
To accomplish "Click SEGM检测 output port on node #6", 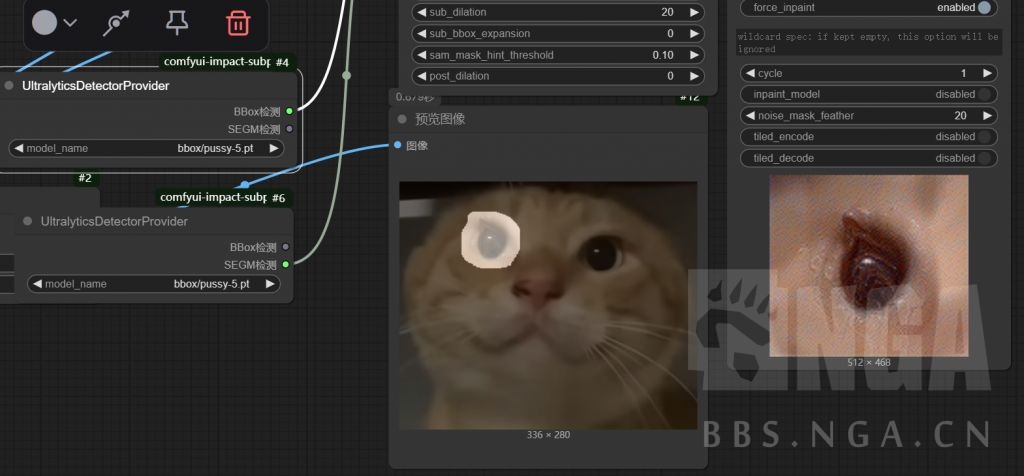I will point(286,265).
